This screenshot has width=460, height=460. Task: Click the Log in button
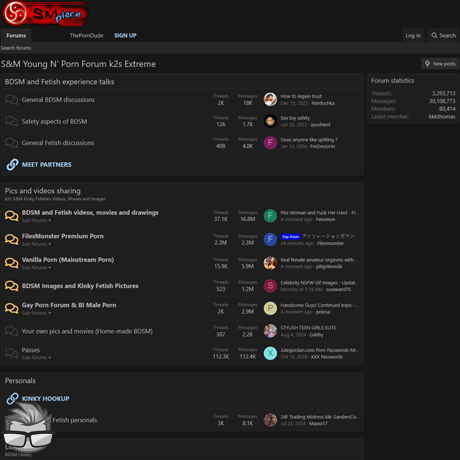tap(413, 35)
